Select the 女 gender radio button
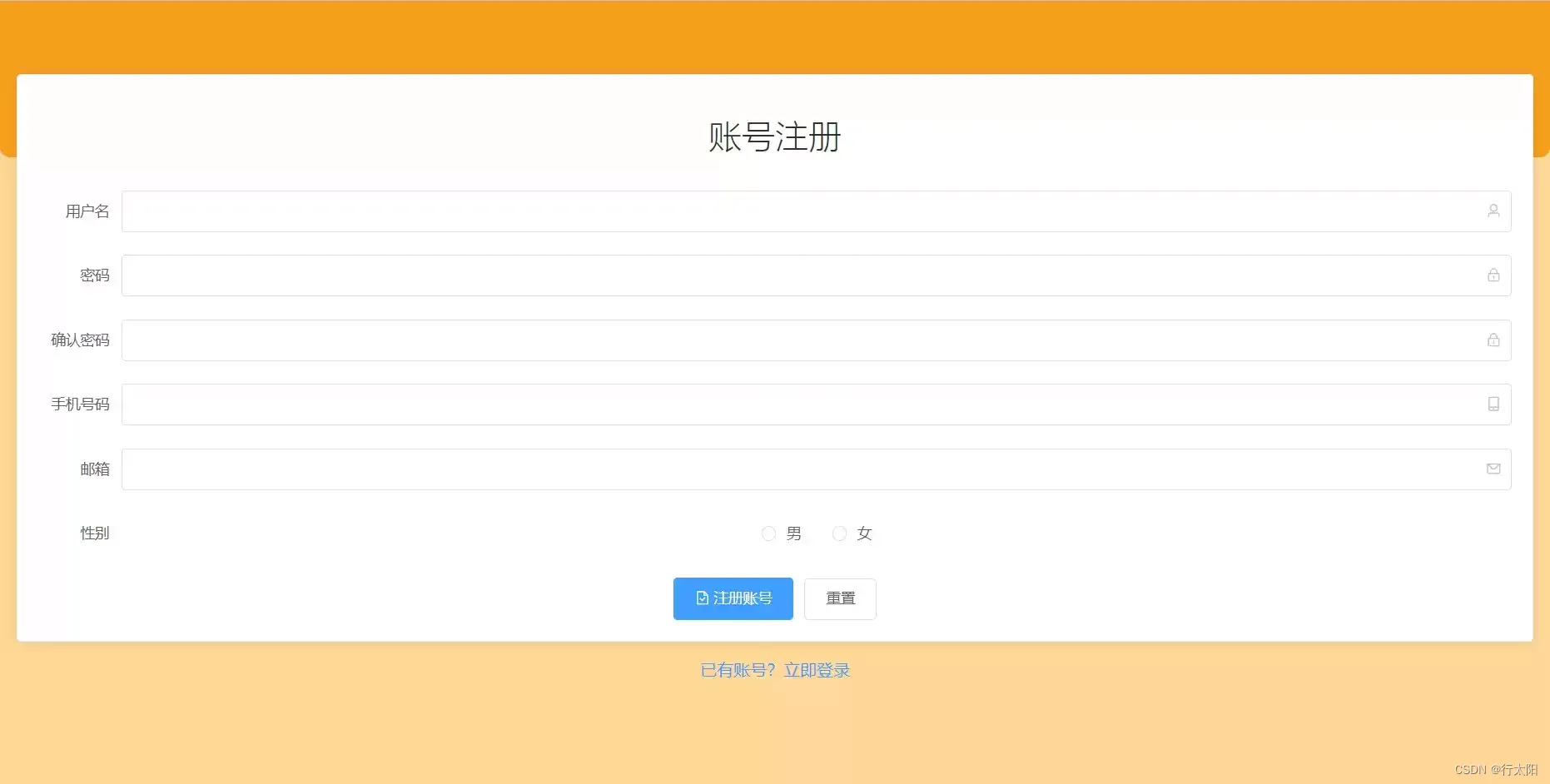1550x784 pixels. [x=839, y=533]
